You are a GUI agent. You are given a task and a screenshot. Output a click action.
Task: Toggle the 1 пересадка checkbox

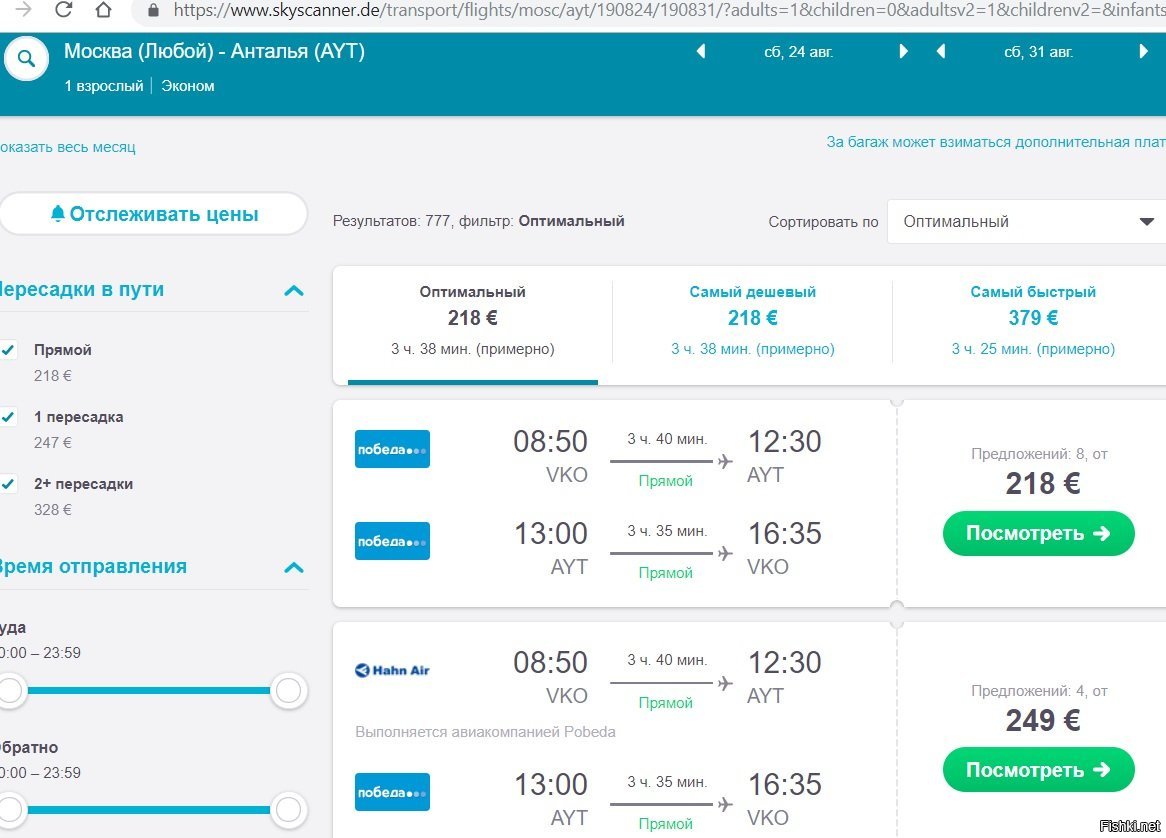click(x=9, y=417)
